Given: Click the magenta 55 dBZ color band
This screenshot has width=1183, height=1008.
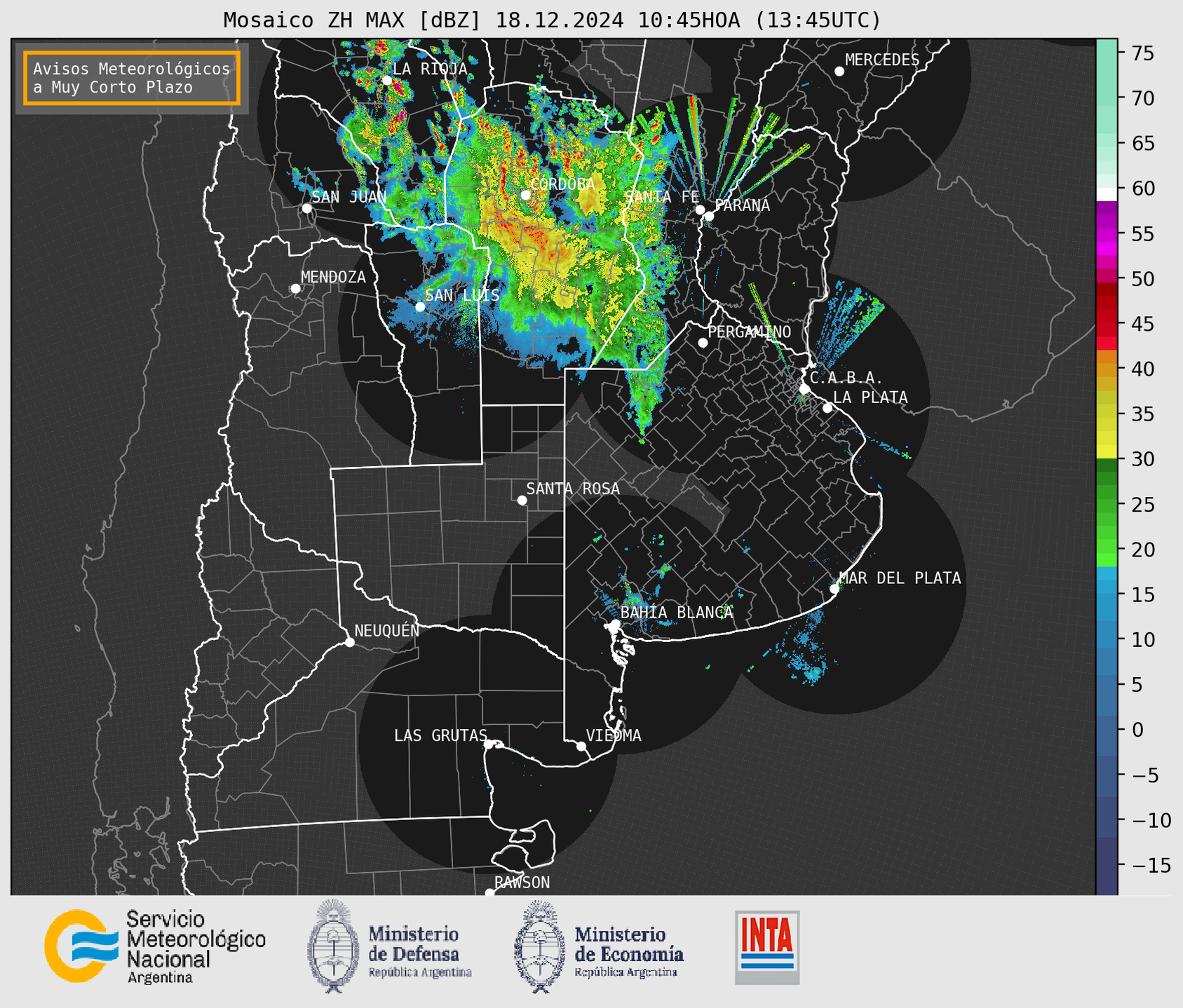Looking at the screenshot, I should tap(1107, 235).
